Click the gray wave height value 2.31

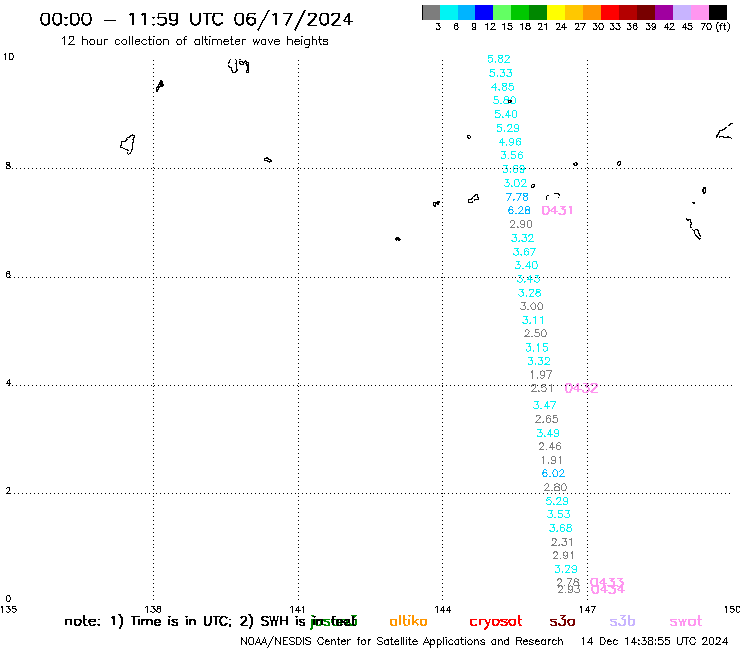click(562, 542)
